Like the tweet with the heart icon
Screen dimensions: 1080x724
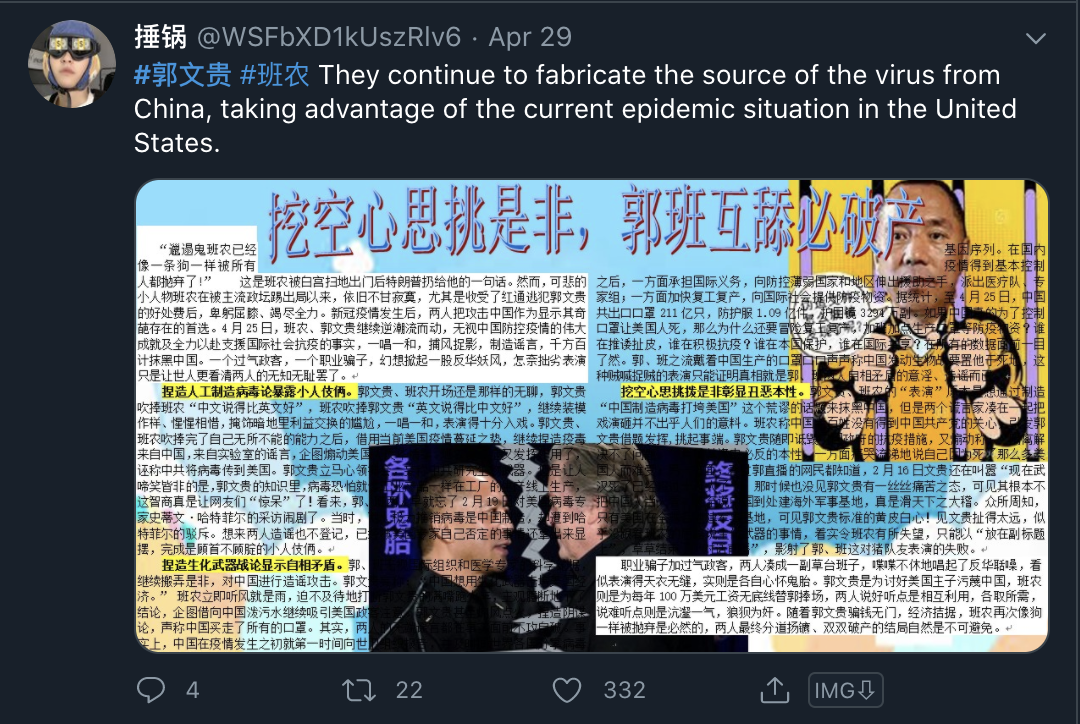point(567,690)
